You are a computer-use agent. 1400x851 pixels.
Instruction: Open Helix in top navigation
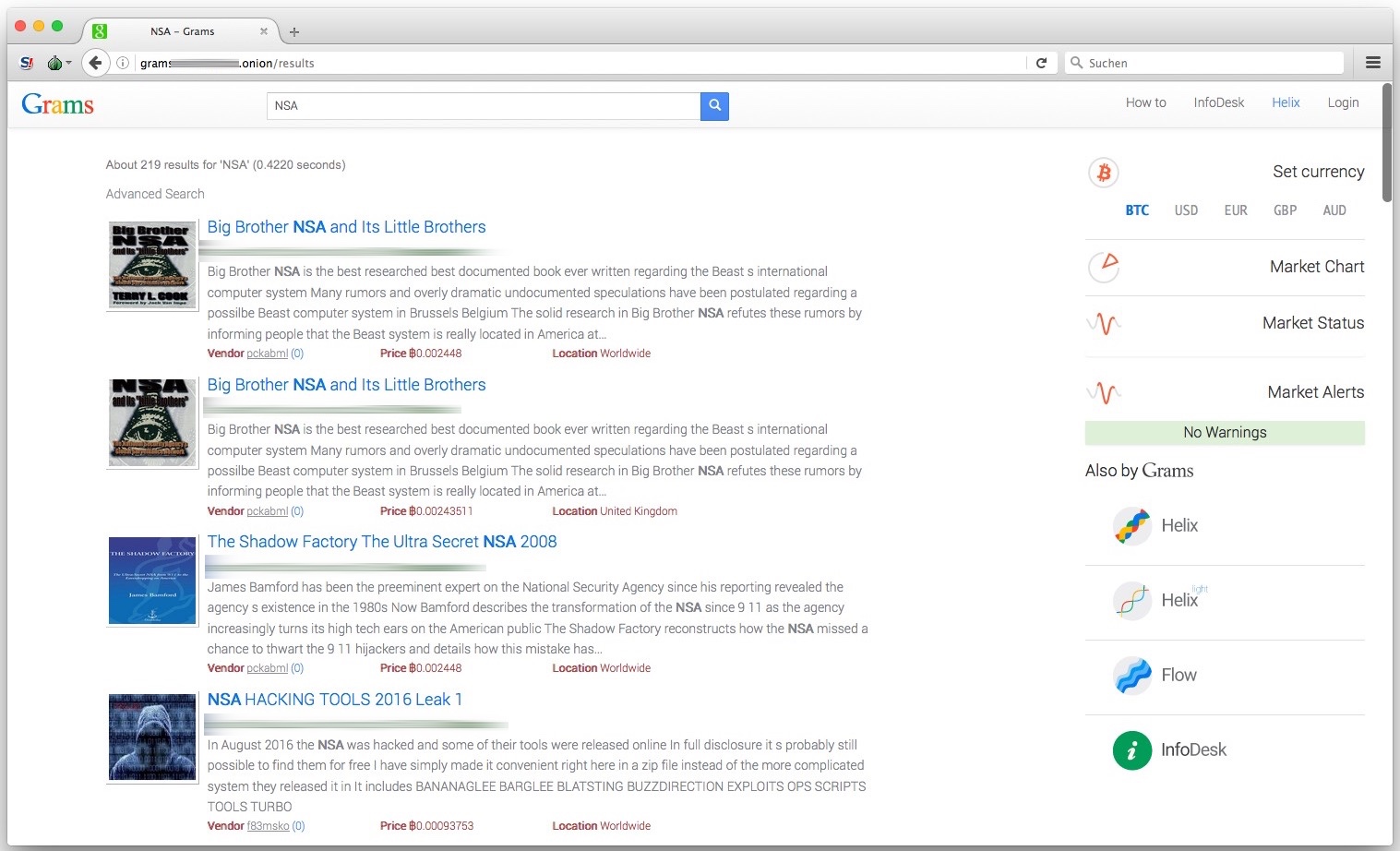click(x=1286, y=102)
